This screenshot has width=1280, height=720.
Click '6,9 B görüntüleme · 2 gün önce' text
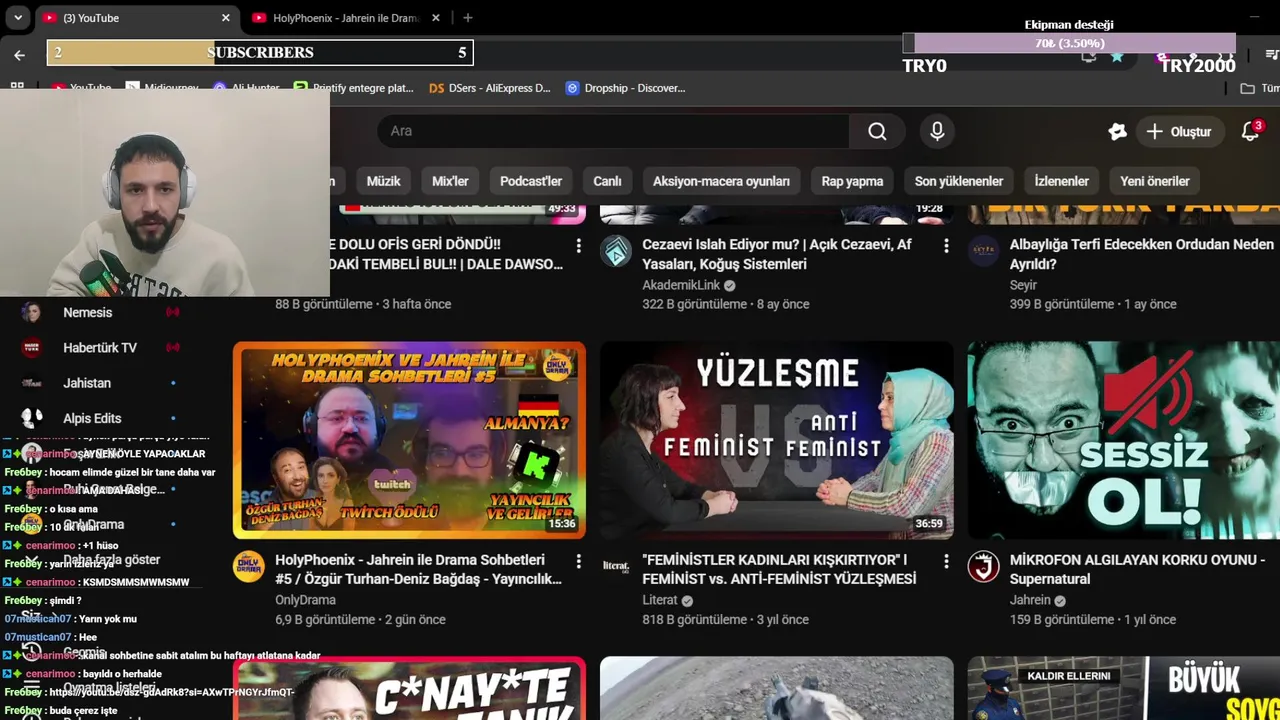[x=360, y=620]
